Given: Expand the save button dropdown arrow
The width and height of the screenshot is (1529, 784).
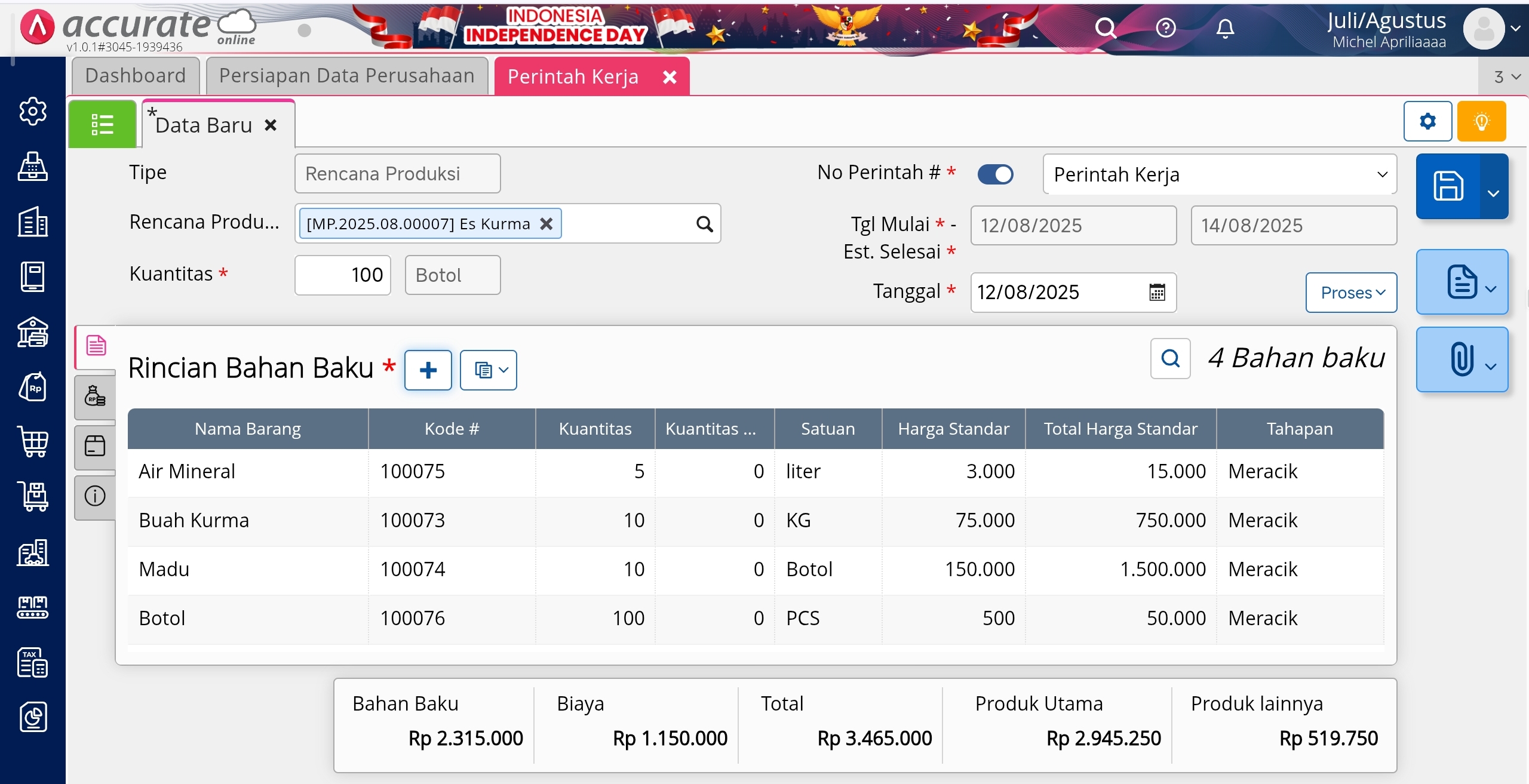Looking at the screenshot, I should [x=1494, y=193].
